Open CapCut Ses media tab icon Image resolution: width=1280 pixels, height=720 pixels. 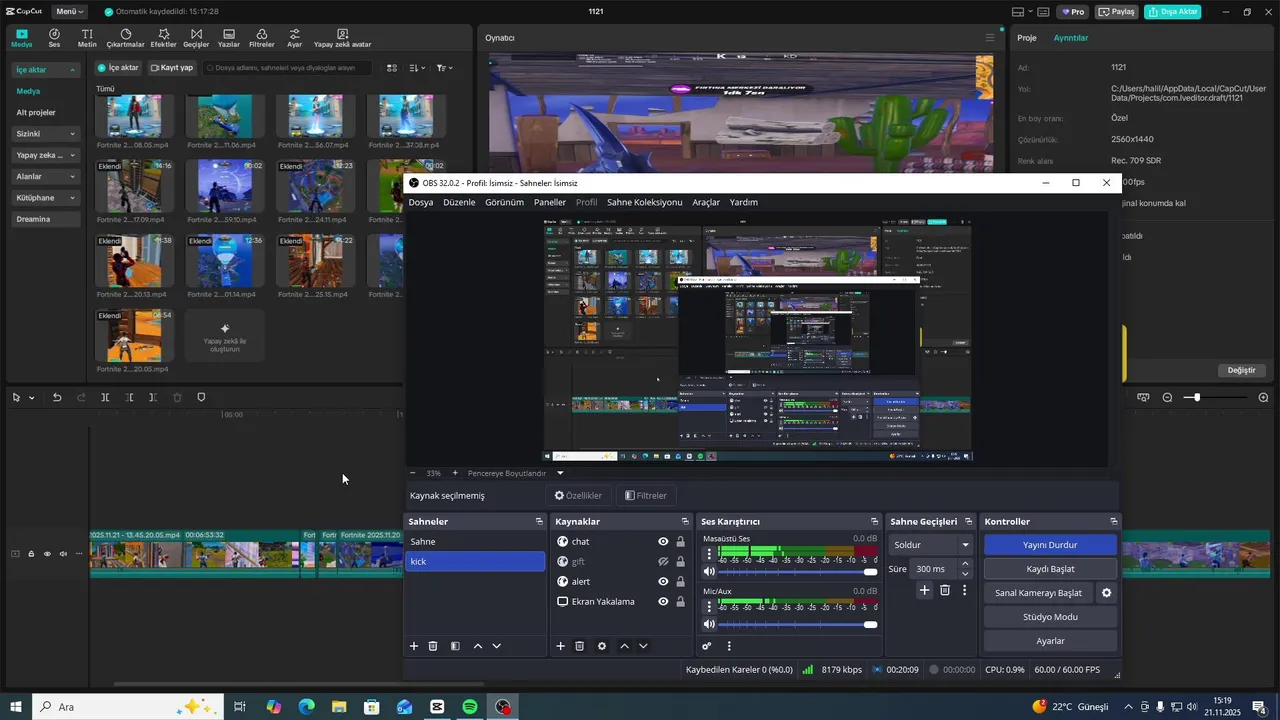point(54,38)
